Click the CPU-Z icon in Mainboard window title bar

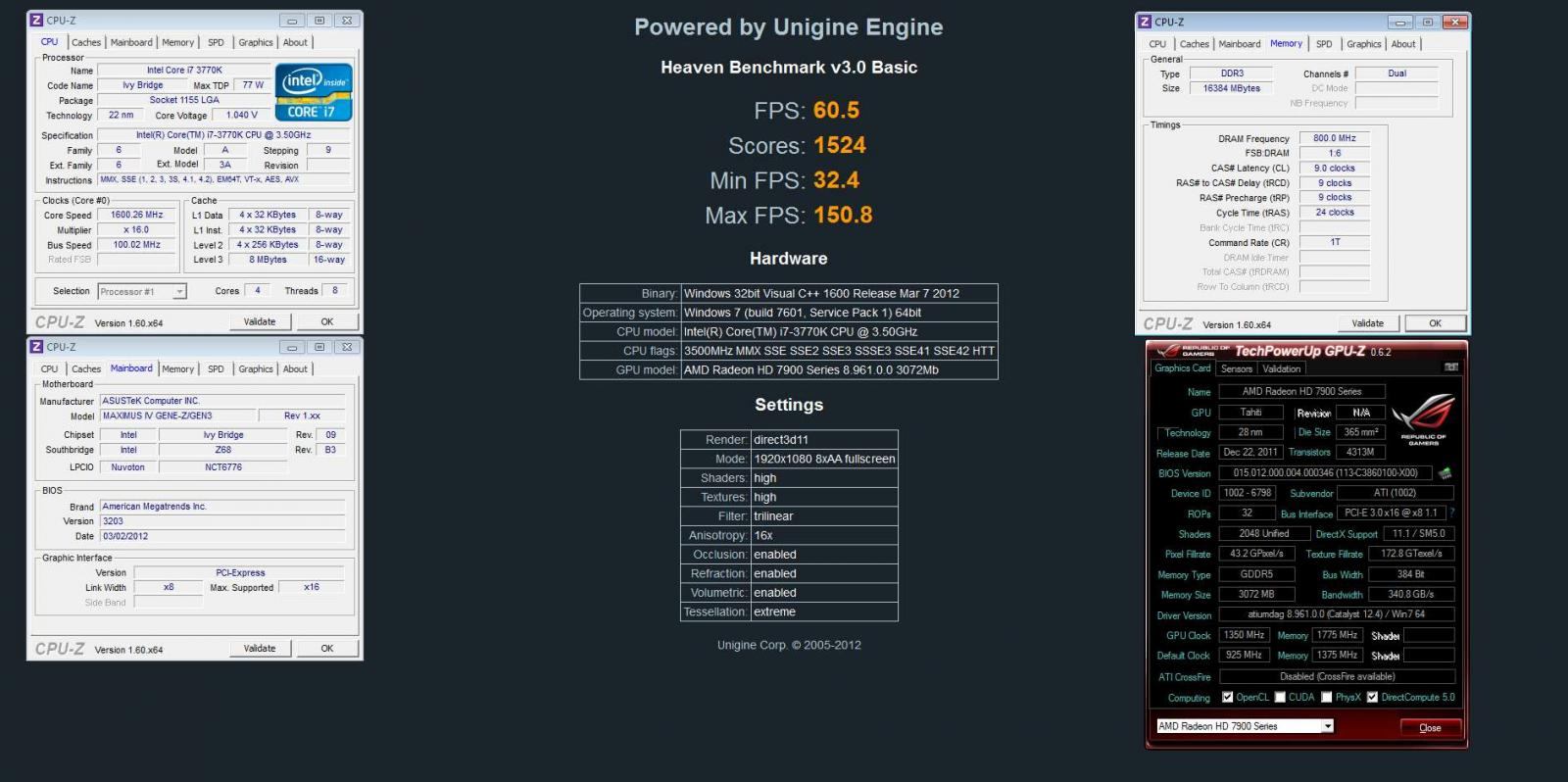pos(36,347)
